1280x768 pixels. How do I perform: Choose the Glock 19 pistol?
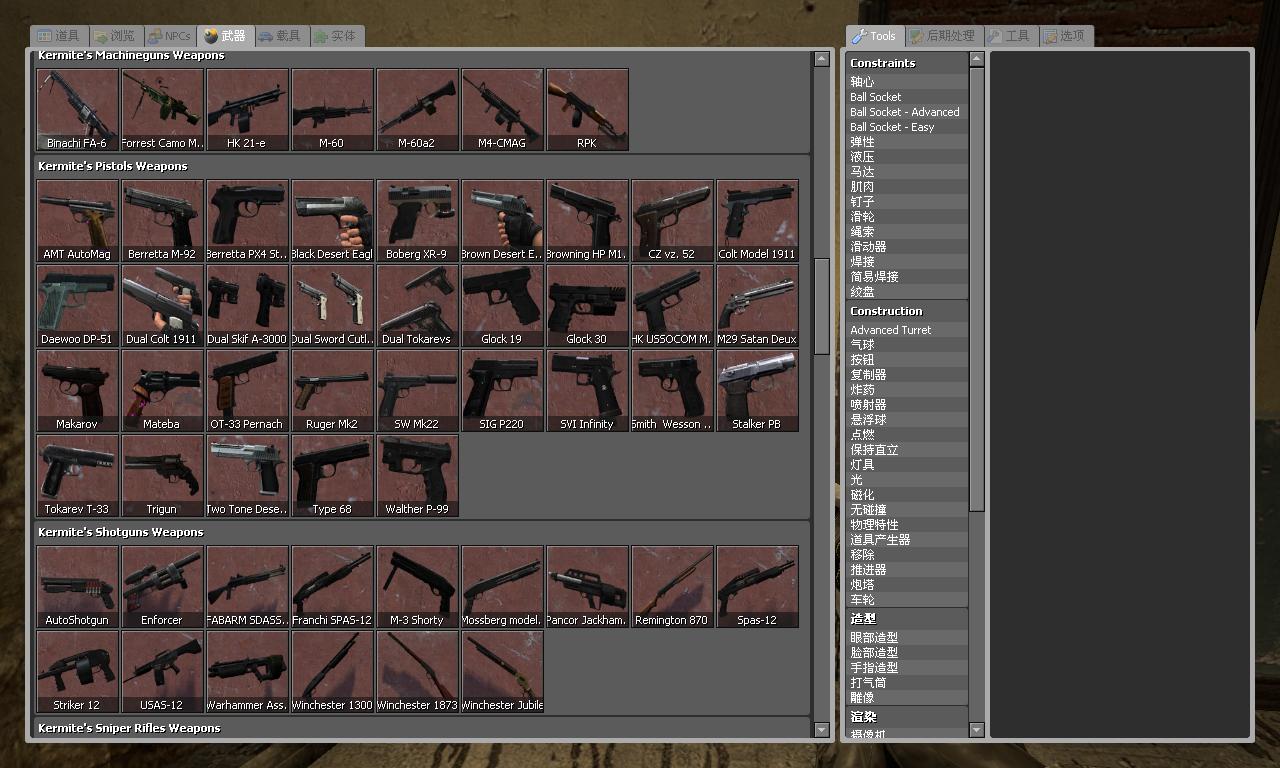coord(502,306)
